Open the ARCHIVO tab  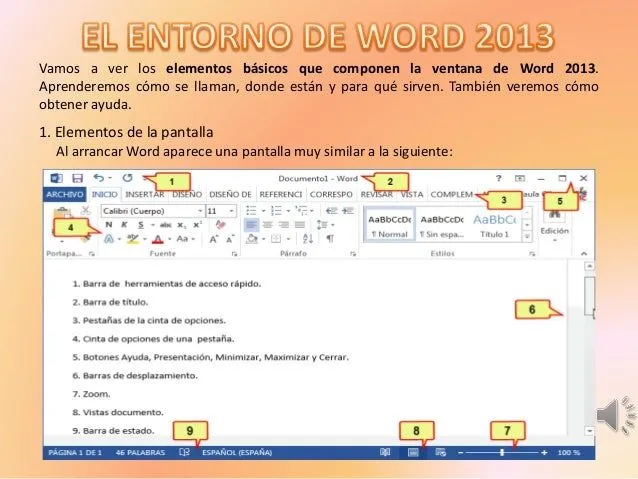64,195
